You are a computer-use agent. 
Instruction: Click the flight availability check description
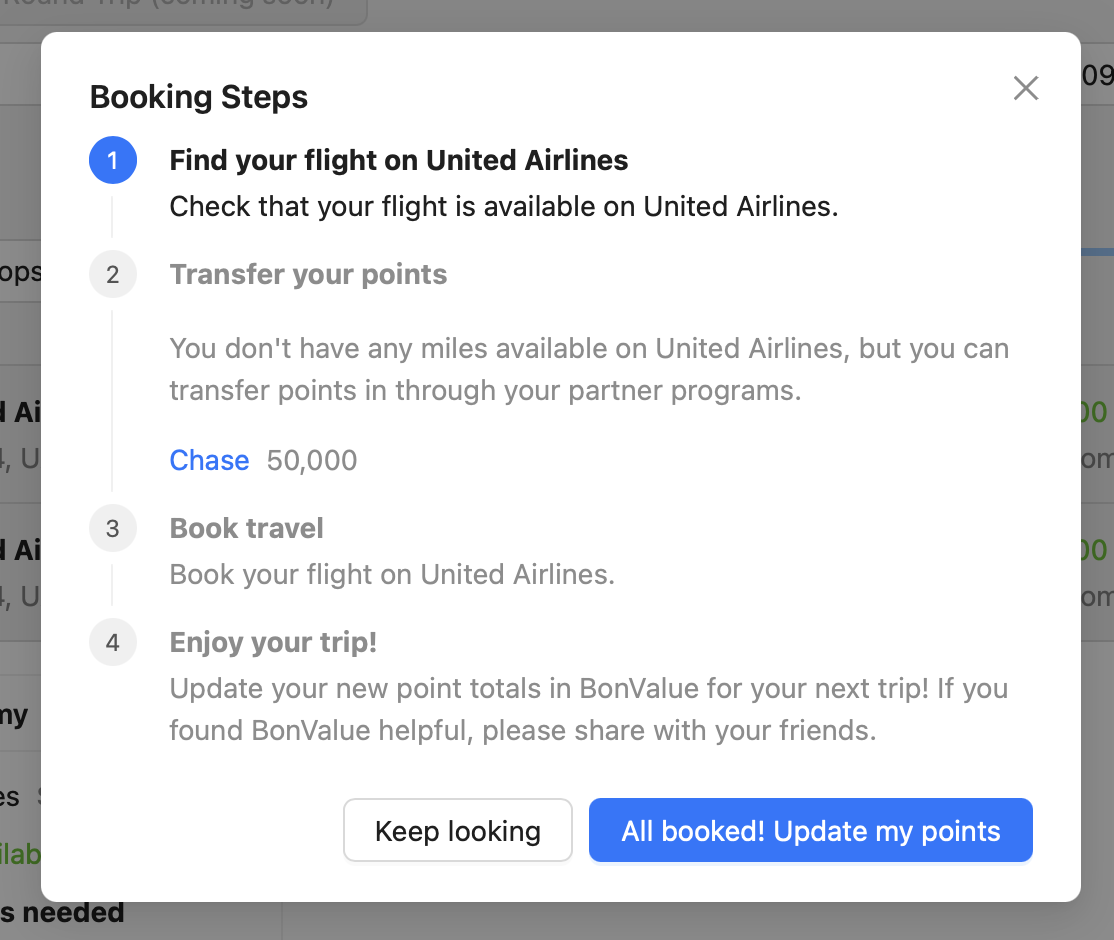[x=503, y=206]
